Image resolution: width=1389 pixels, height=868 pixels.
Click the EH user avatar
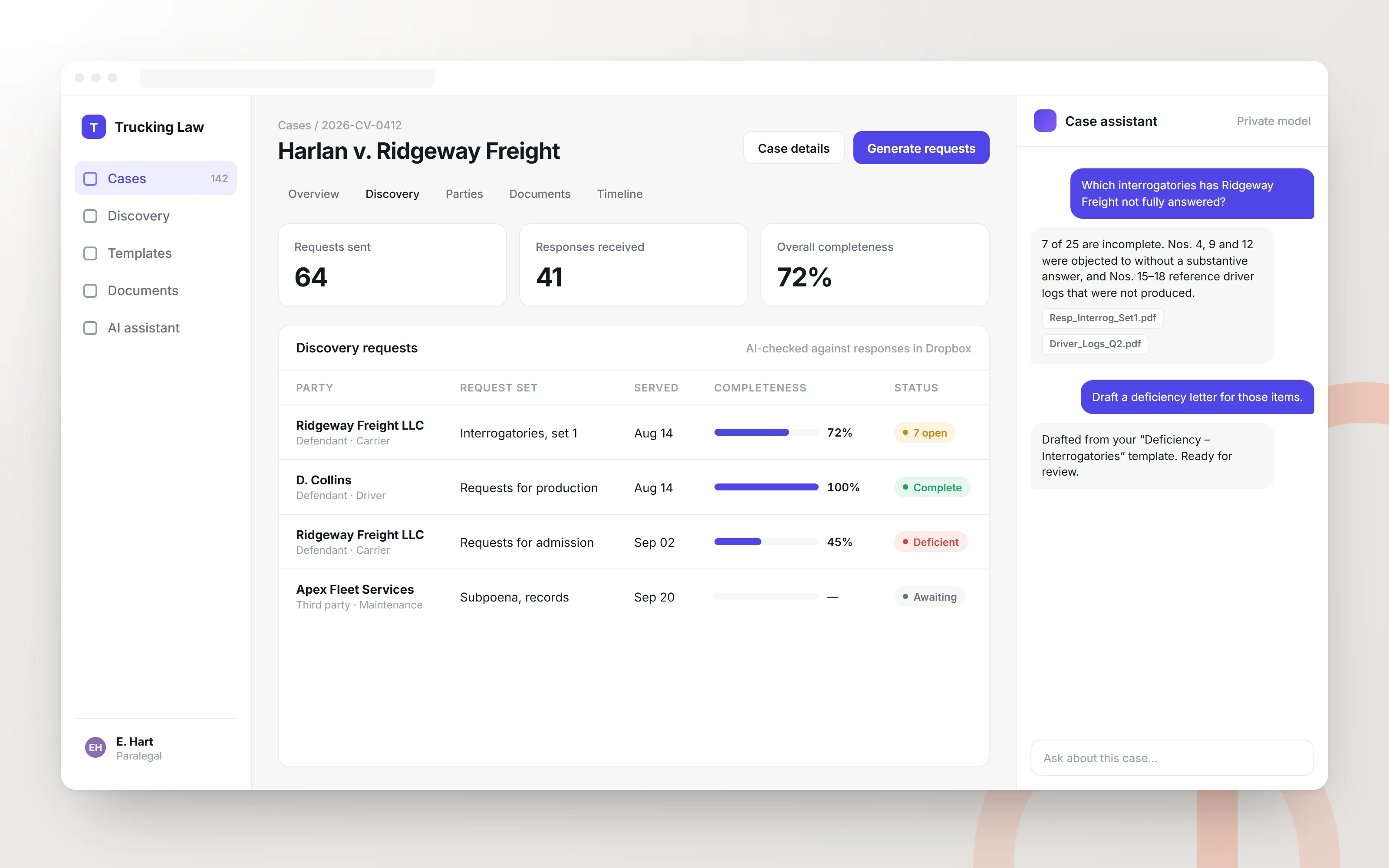[x=95, y=747]
